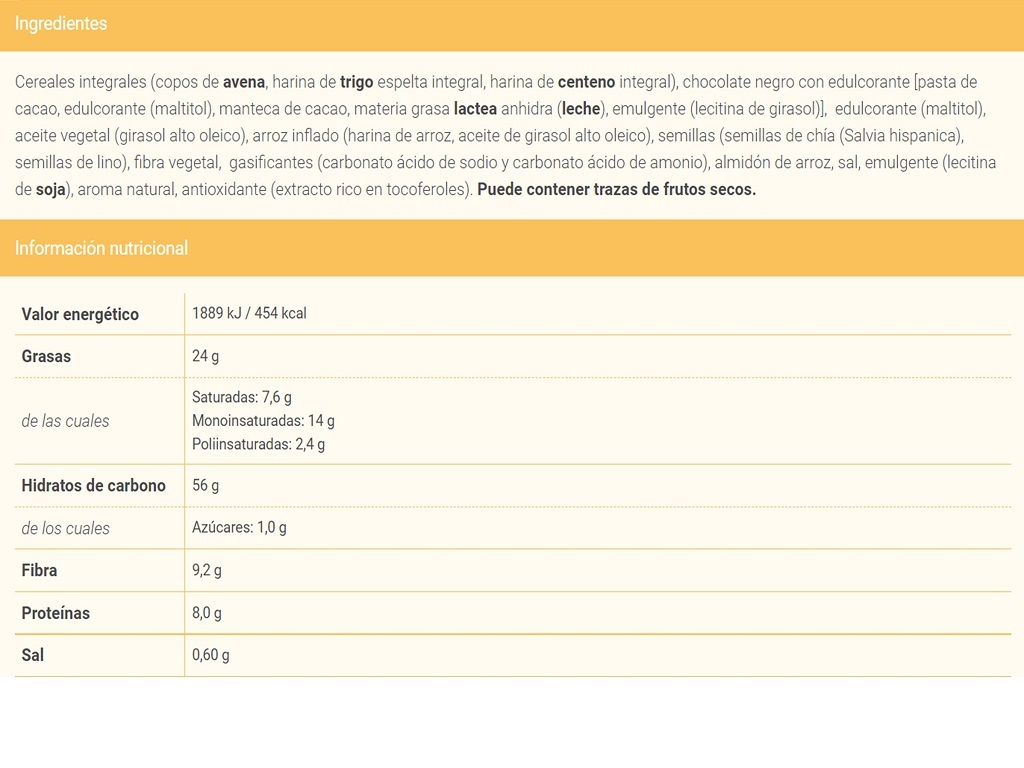The image size is (1024, 768).
Task: Click the semillas de lino text
Action: tap(71, 163)
